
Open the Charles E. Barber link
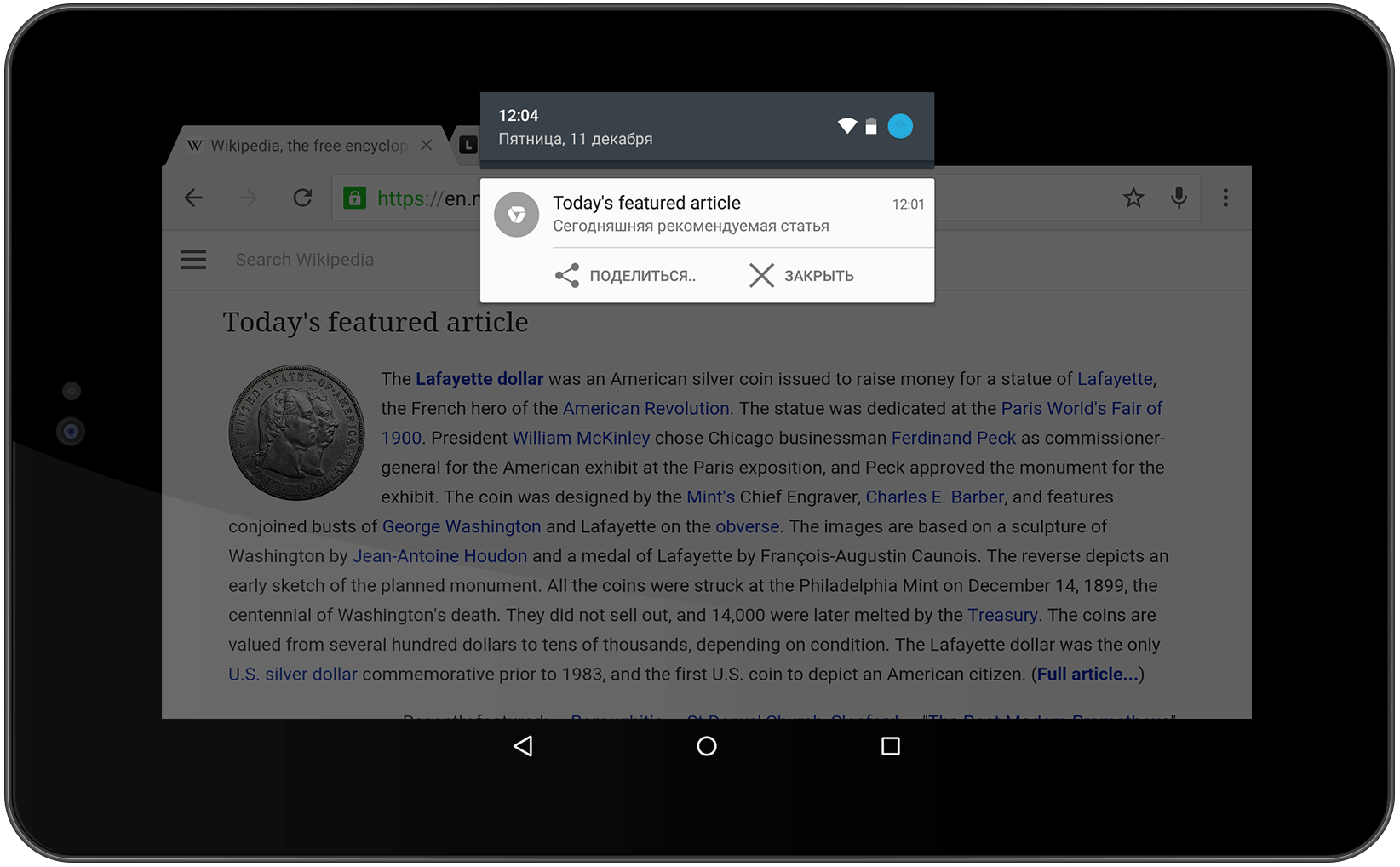point(935,497)
